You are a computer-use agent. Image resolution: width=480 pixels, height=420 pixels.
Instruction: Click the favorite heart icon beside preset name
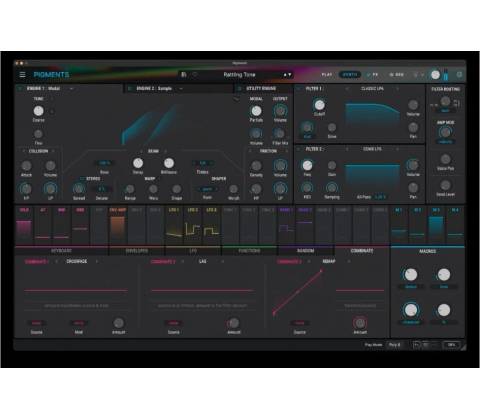coord(195,75)
